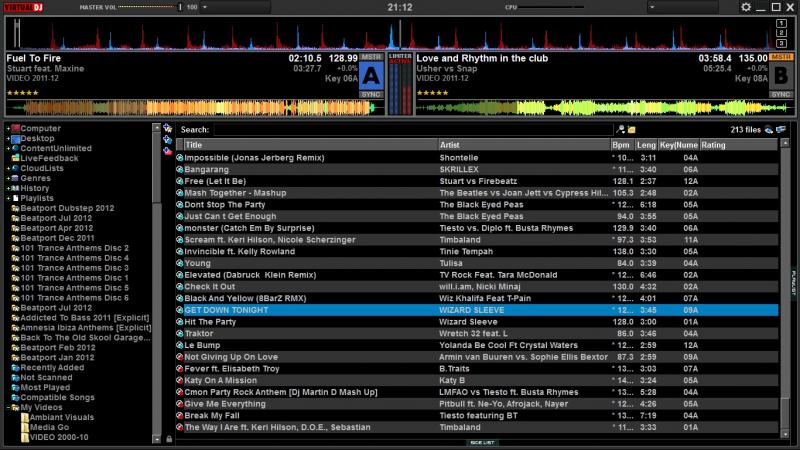Viewport: 800px width, 450px height.
Task: Expand the Desktop tree node
Action: 8,138
